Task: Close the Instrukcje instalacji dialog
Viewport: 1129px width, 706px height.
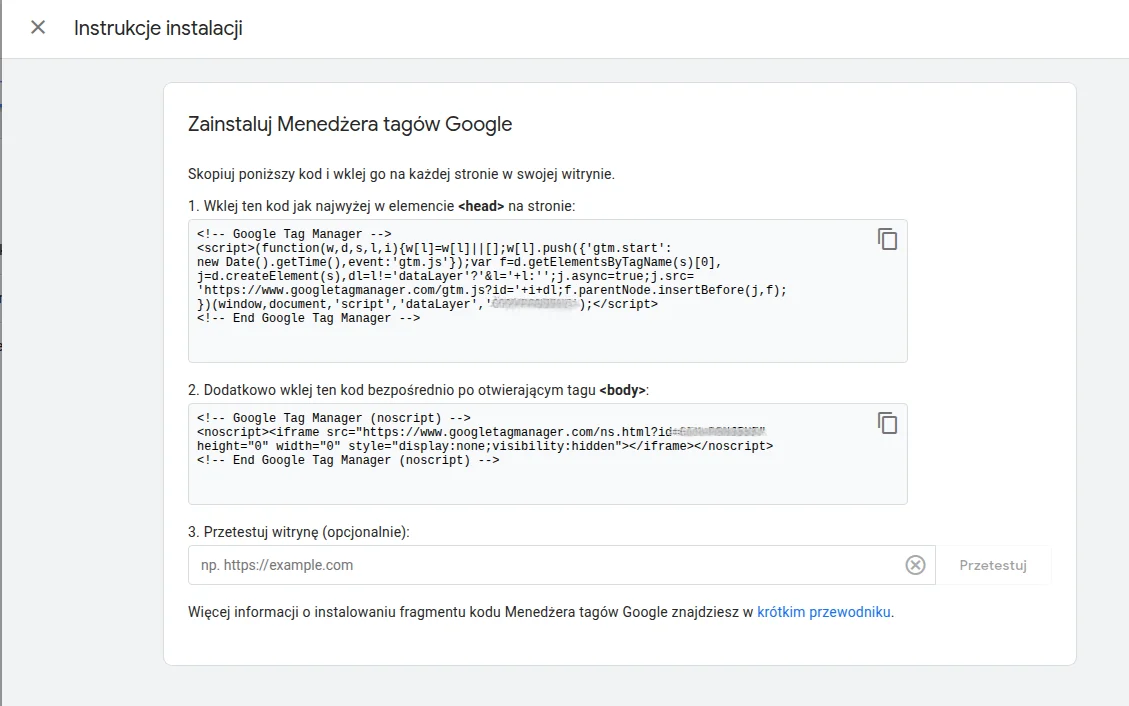Action: click(38, 27)
